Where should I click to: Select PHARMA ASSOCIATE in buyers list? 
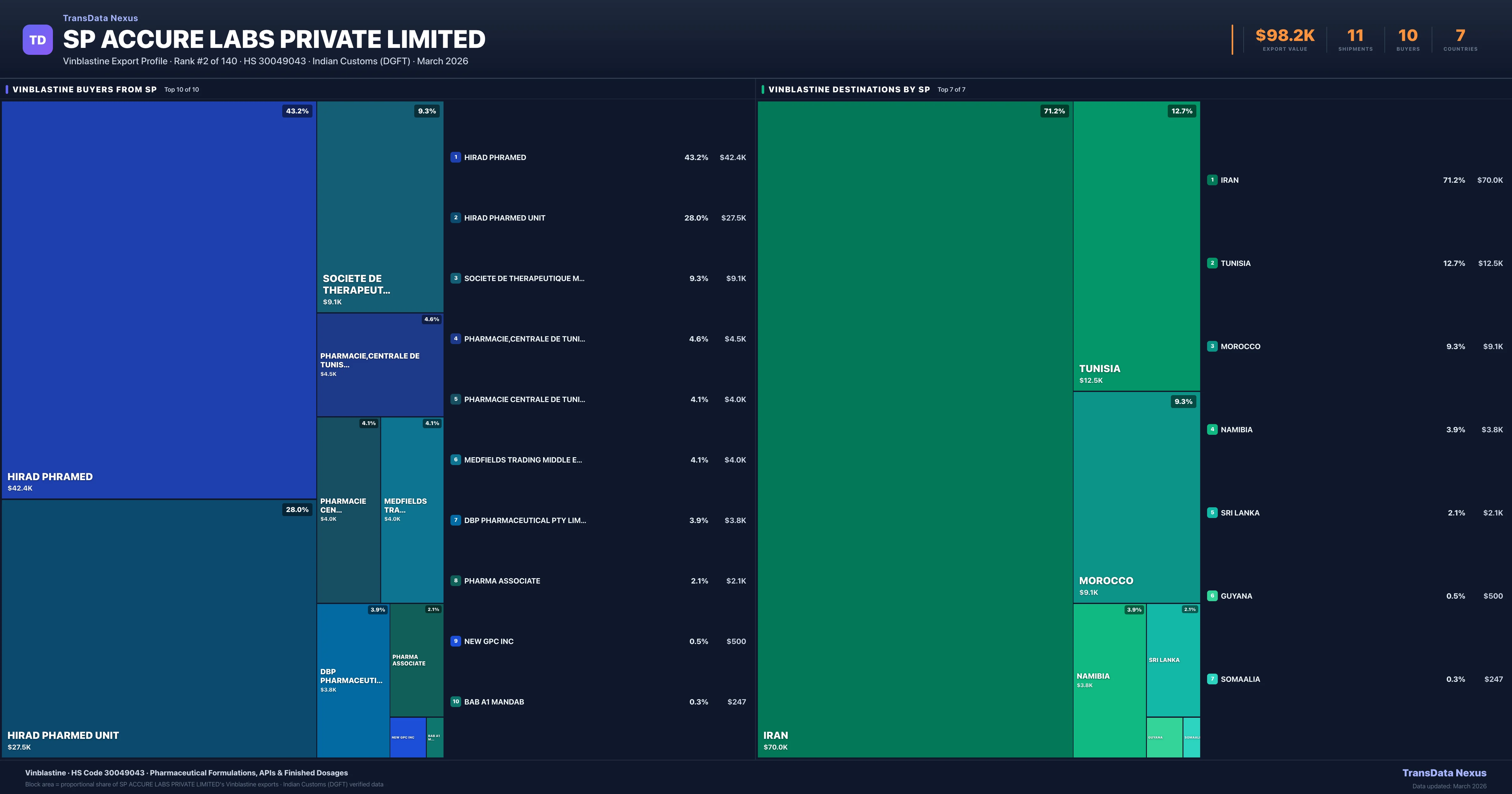point(502,581)
